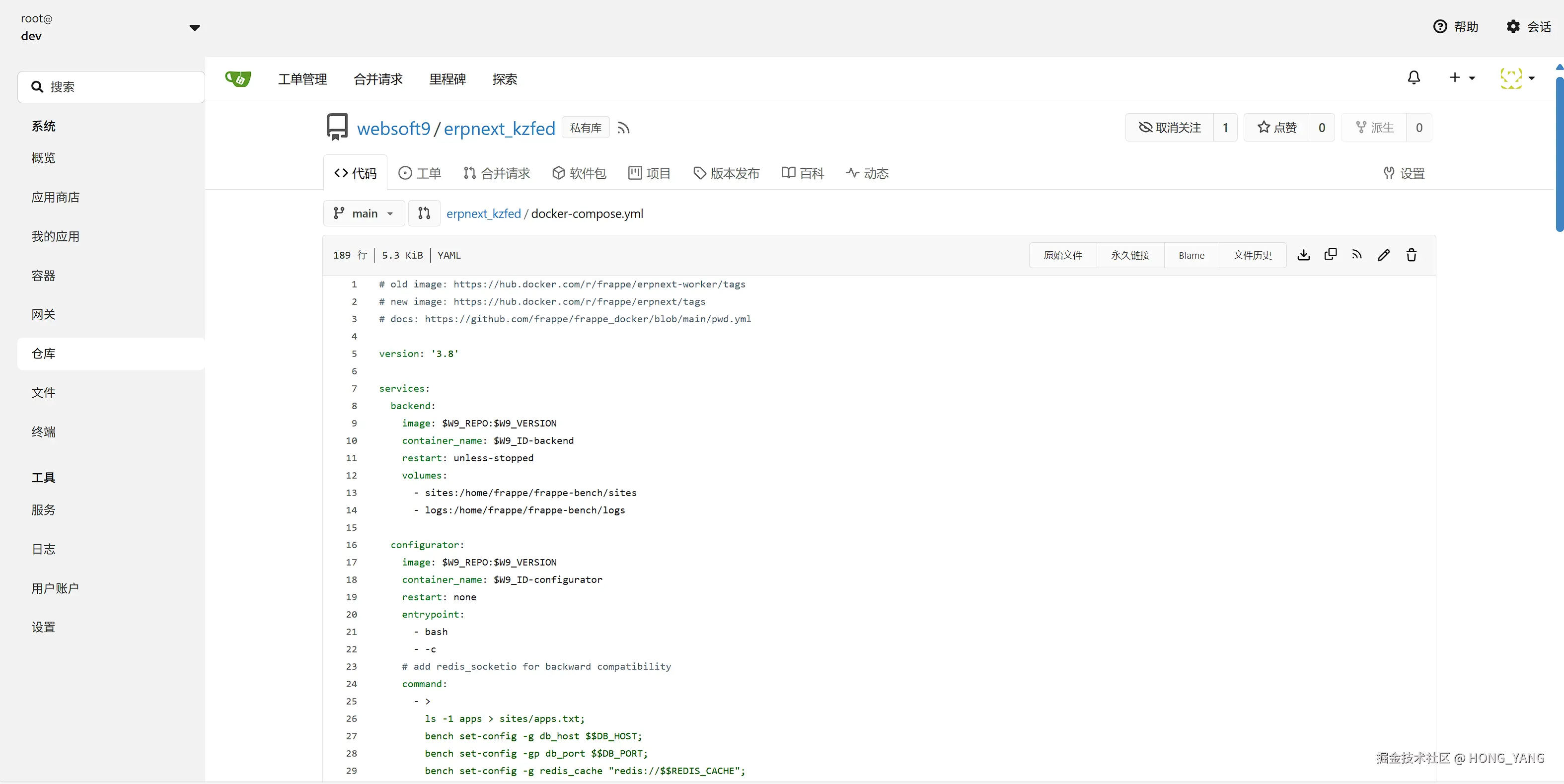Open notifications bell icon
Viewport: 1564px width, 784px height.
[1414, 77]
